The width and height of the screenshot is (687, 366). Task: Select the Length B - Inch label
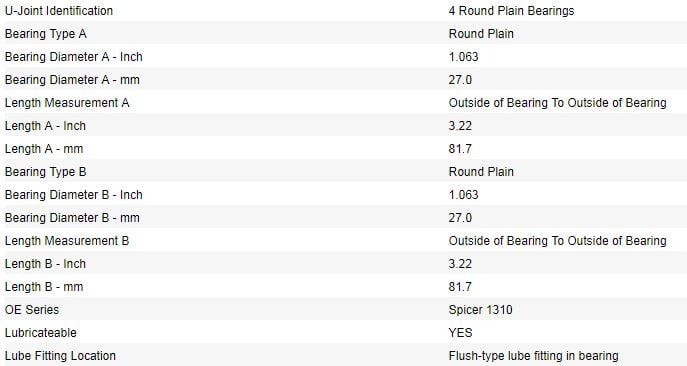click(45, 264)
